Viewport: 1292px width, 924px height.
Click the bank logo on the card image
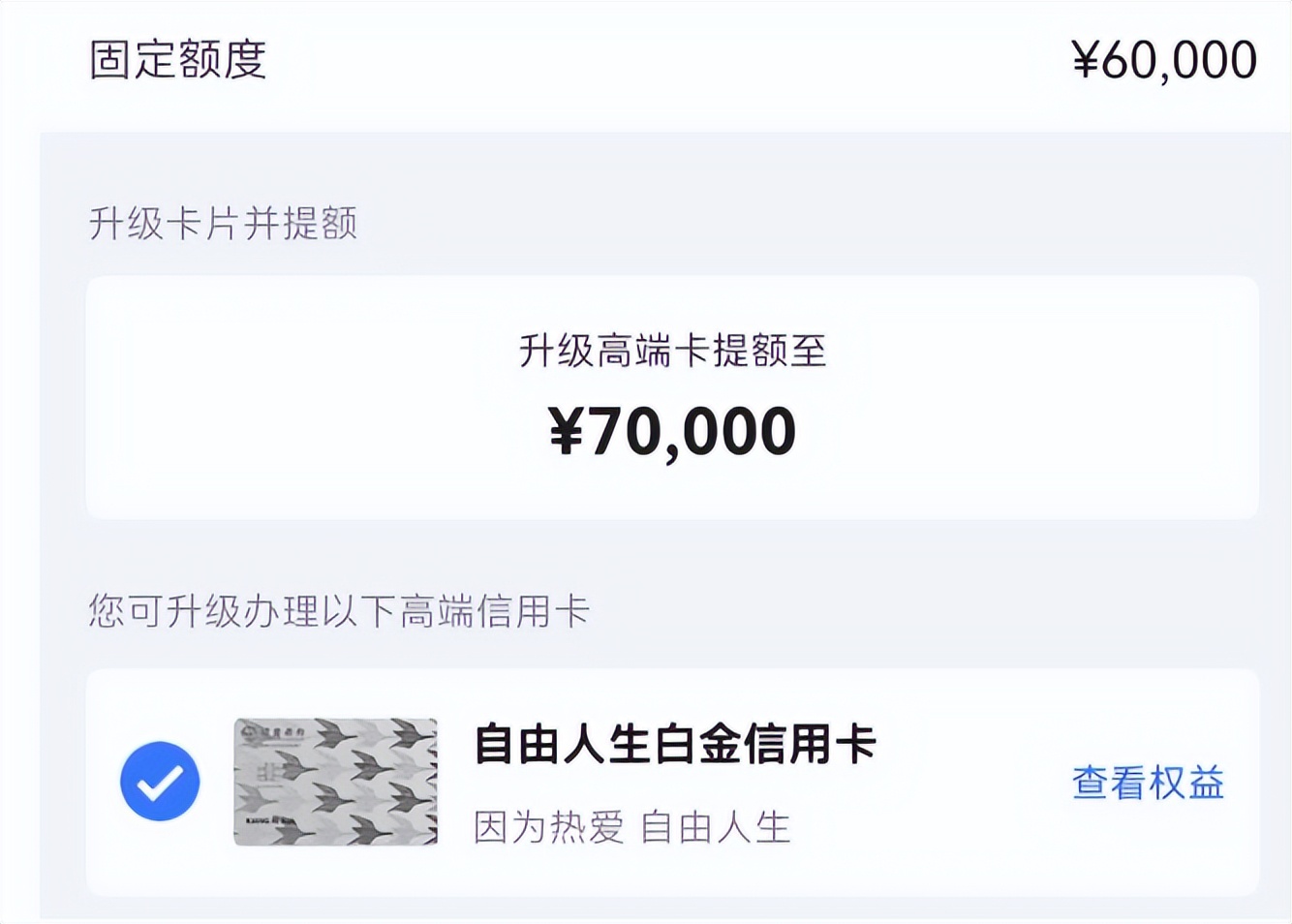pyautogui.click(x=272, y=732)
